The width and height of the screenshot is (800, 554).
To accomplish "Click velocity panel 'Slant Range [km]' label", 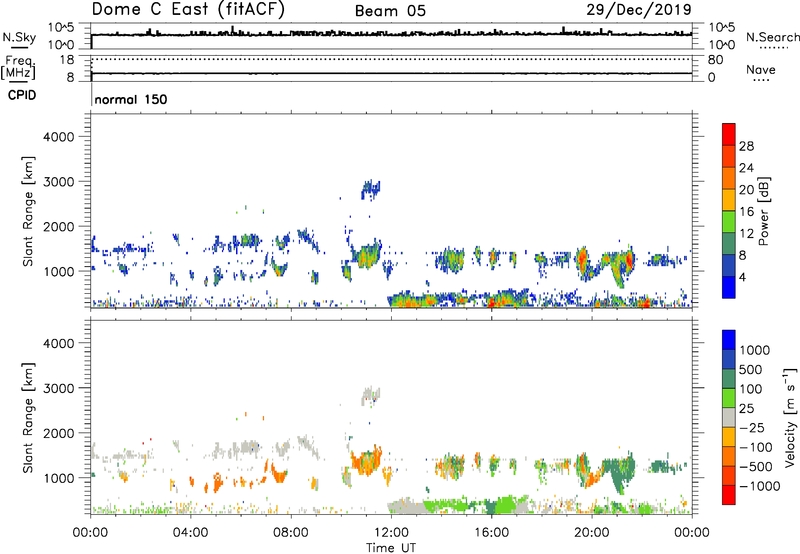I will pyautogui.click(x=28, y=418).
